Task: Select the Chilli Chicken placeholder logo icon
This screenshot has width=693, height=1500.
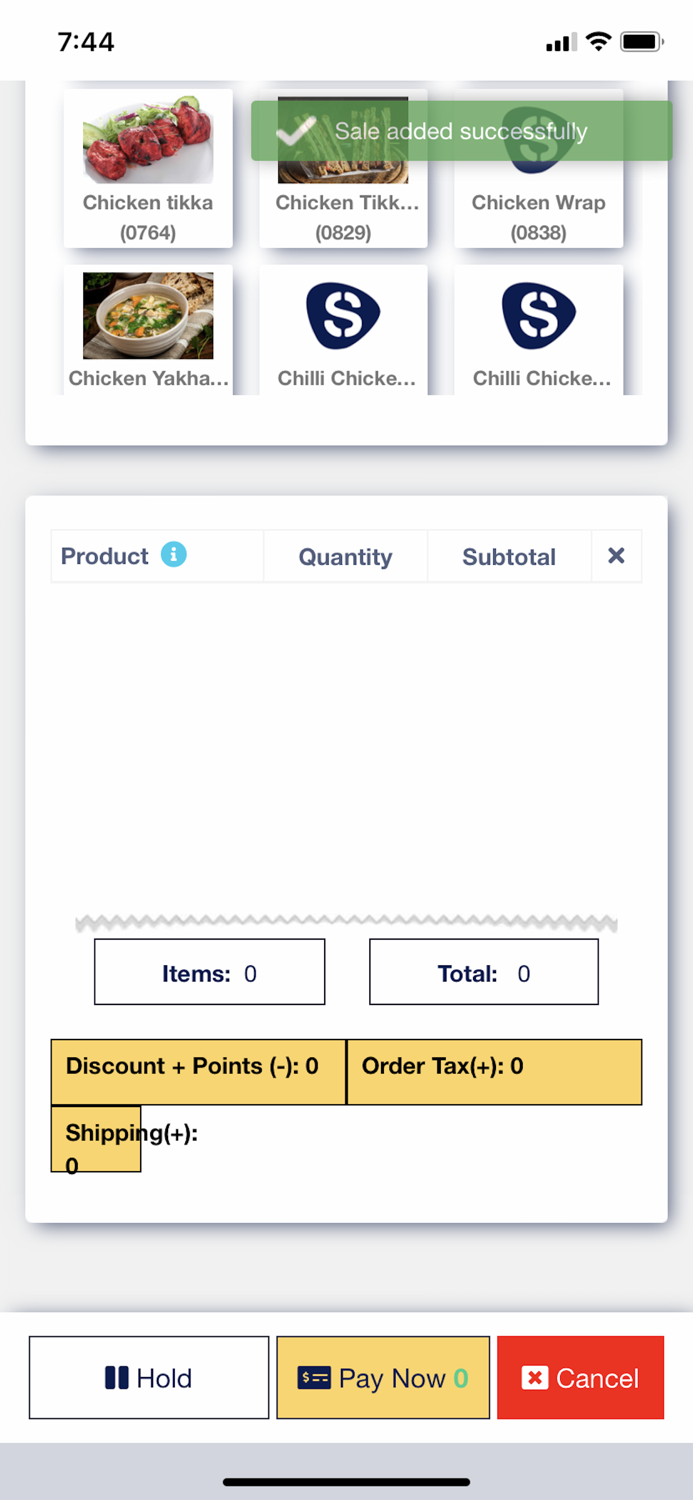Action: point(343,314)
